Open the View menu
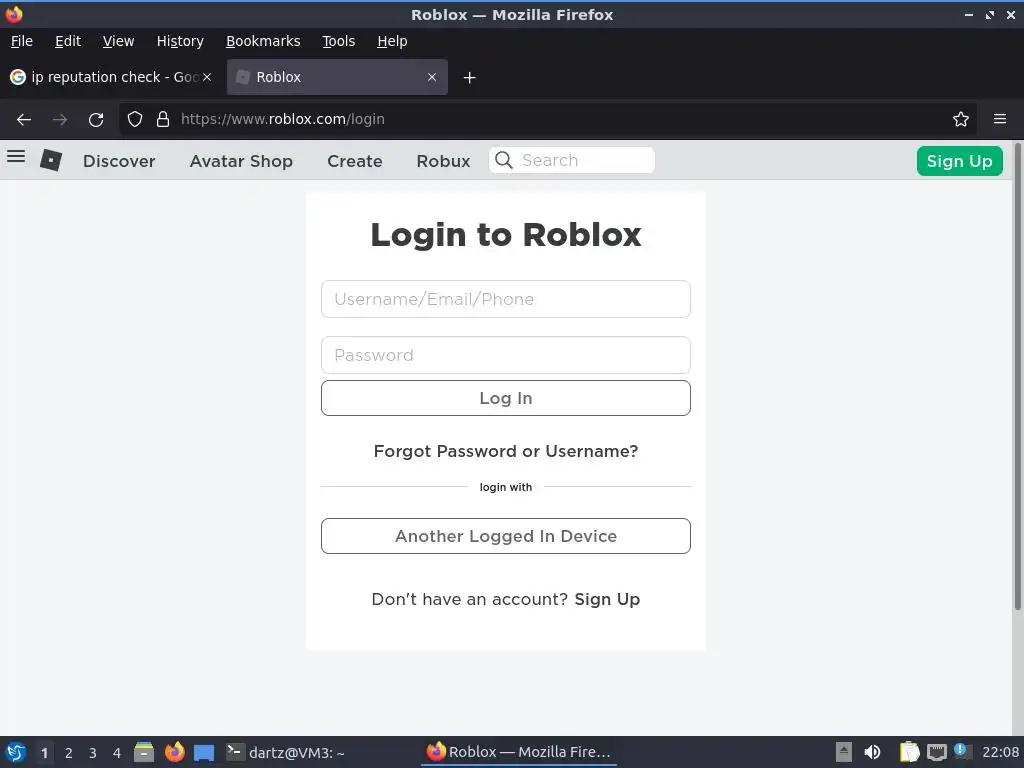Screen dimensions: 1024x768 (118, 41)
